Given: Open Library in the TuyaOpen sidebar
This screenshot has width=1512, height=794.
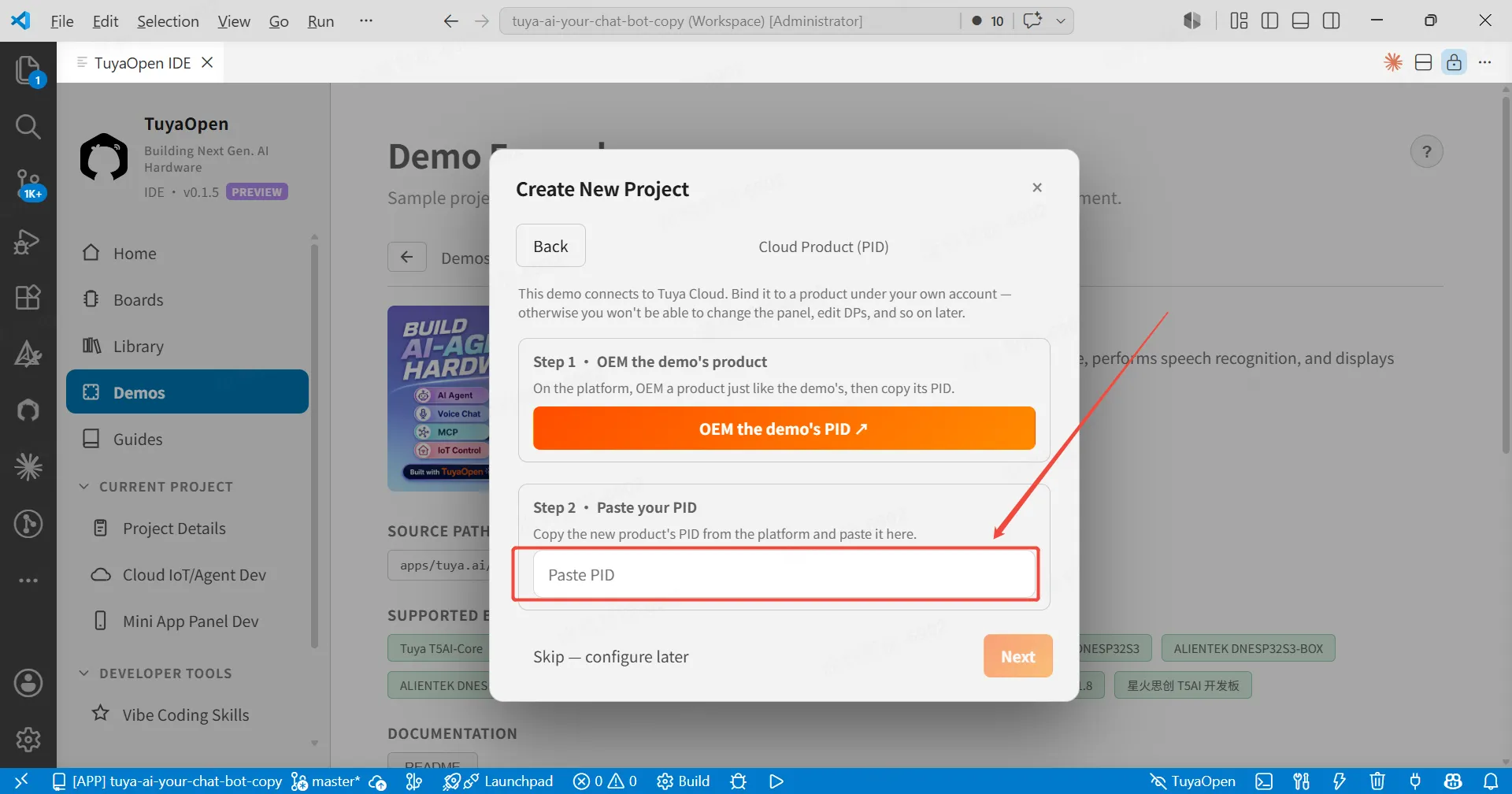Looking at the screenshot, I should pyautogui.click(x=187, y=346).
